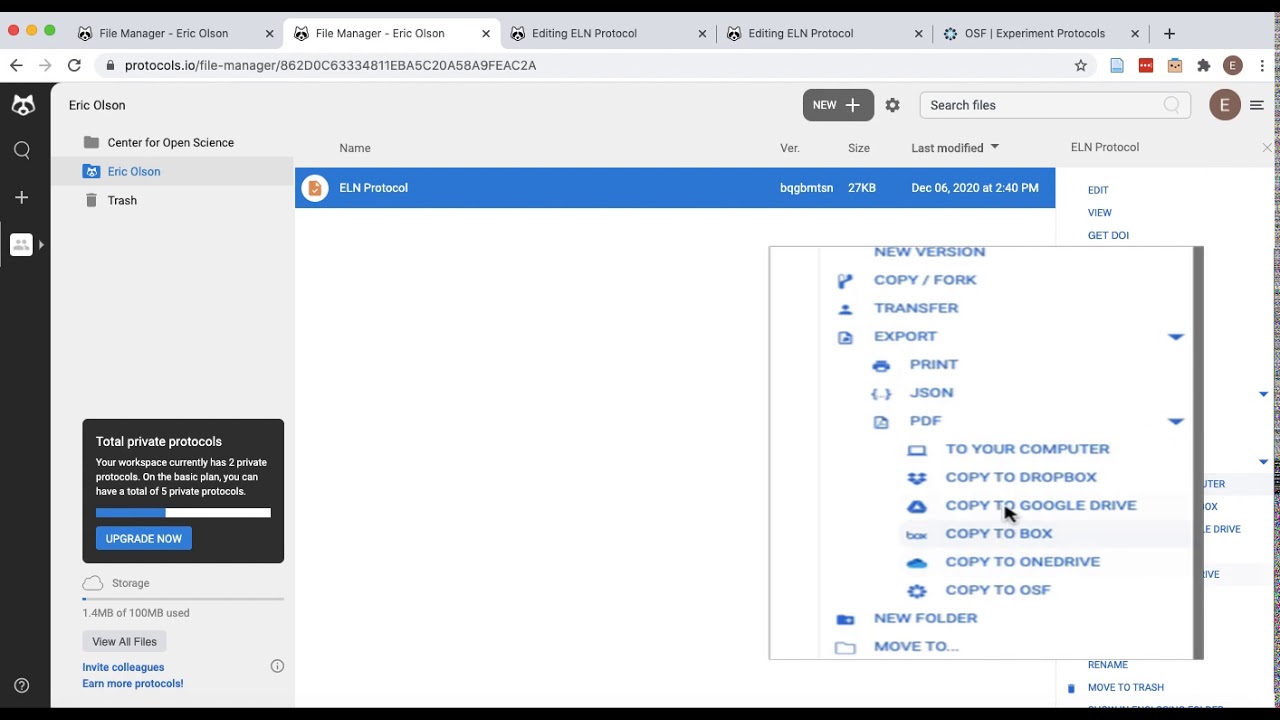Image resolution: width=1280 pixels, height=720 pixels.
Task: Click the OSF gear icon in magnified menu
Action: pos(917,591)
